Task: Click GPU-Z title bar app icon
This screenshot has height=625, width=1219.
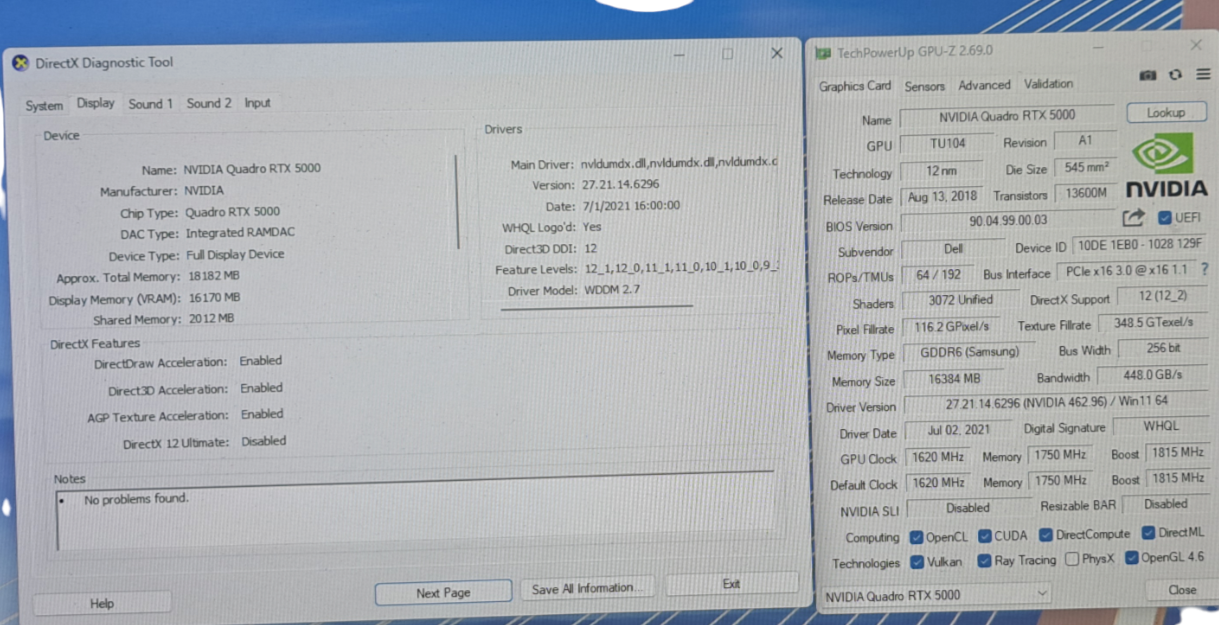Action: click(x=823, y=52)
